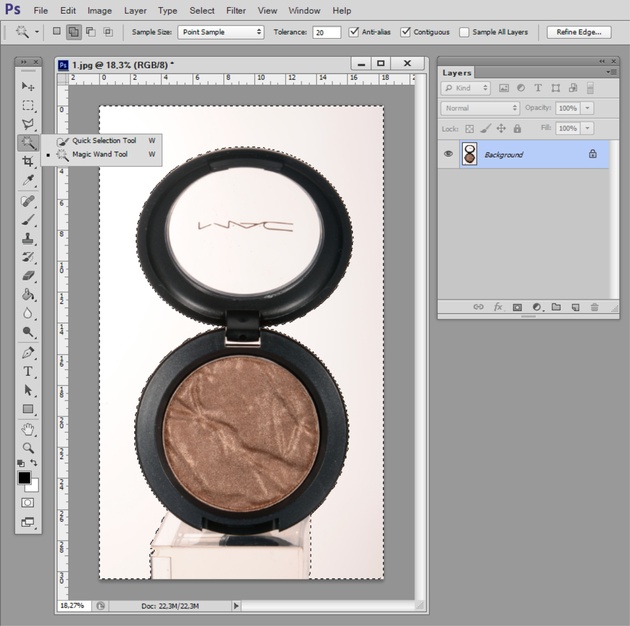Open the File menu

click(41, 10)
